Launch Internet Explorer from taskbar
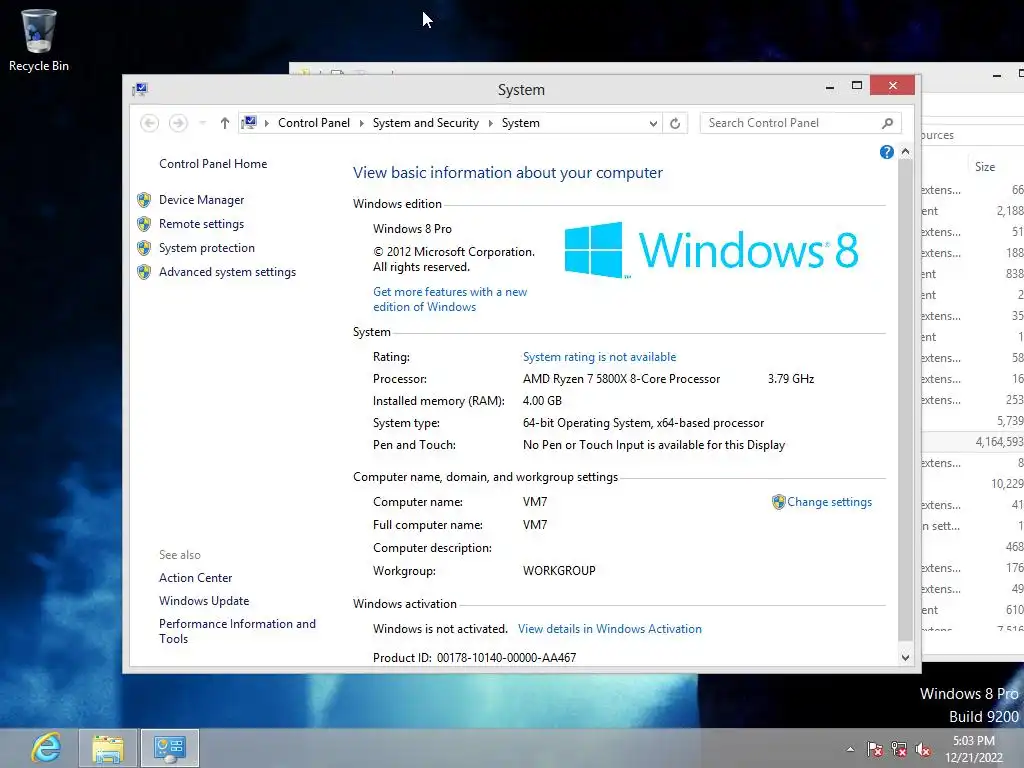Screen dimensions: 1024x768 pos(46,748)
